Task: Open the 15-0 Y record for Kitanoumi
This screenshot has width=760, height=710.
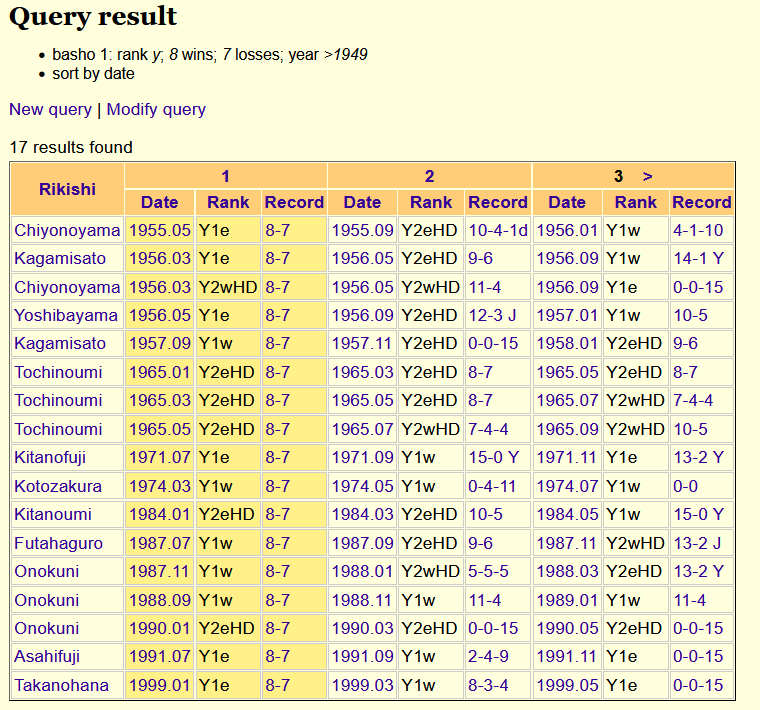Action: [698, 514]
